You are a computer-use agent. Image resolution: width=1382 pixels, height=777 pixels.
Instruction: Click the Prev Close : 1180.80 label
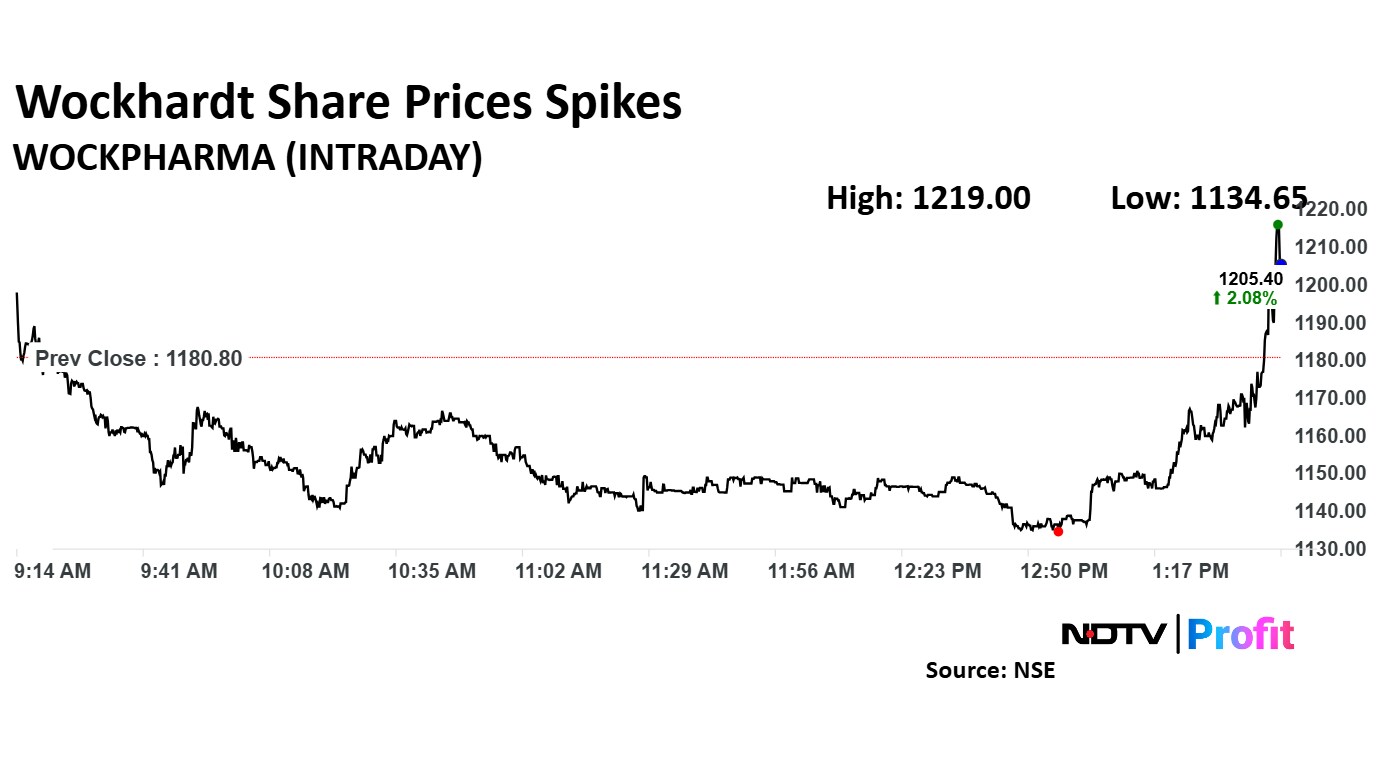click(x=139, y=358)
